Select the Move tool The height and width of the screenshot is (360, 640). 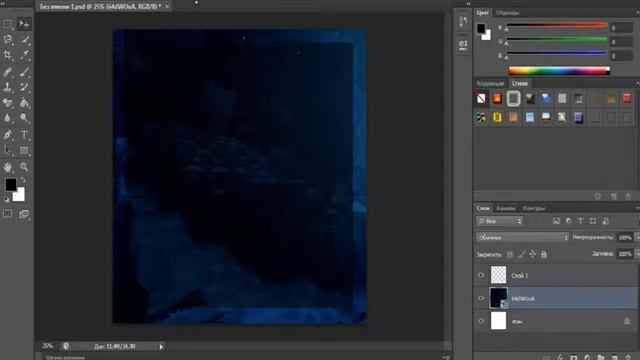pyautogui.click(x=24, y=24)
